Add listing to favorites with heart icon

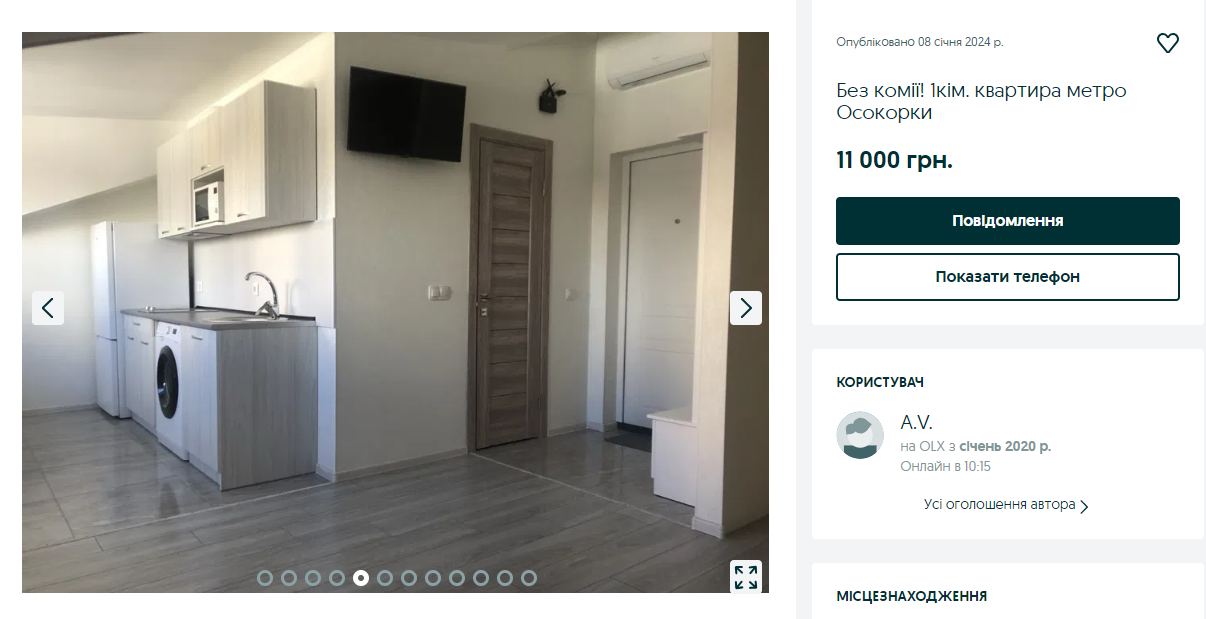[1167, 43]
